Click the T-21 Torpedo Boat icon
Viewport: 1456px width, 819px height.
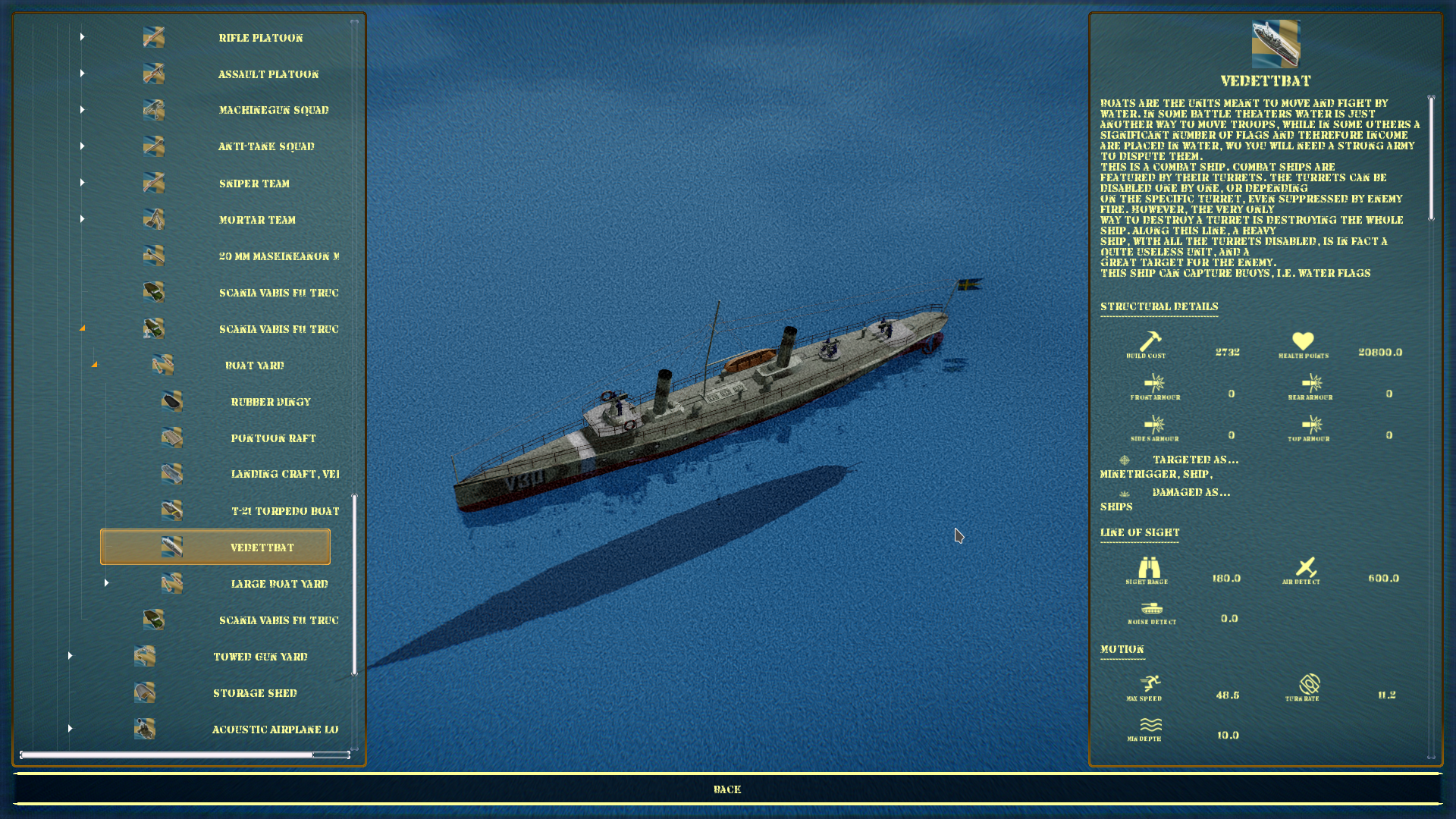coord(172,510)
